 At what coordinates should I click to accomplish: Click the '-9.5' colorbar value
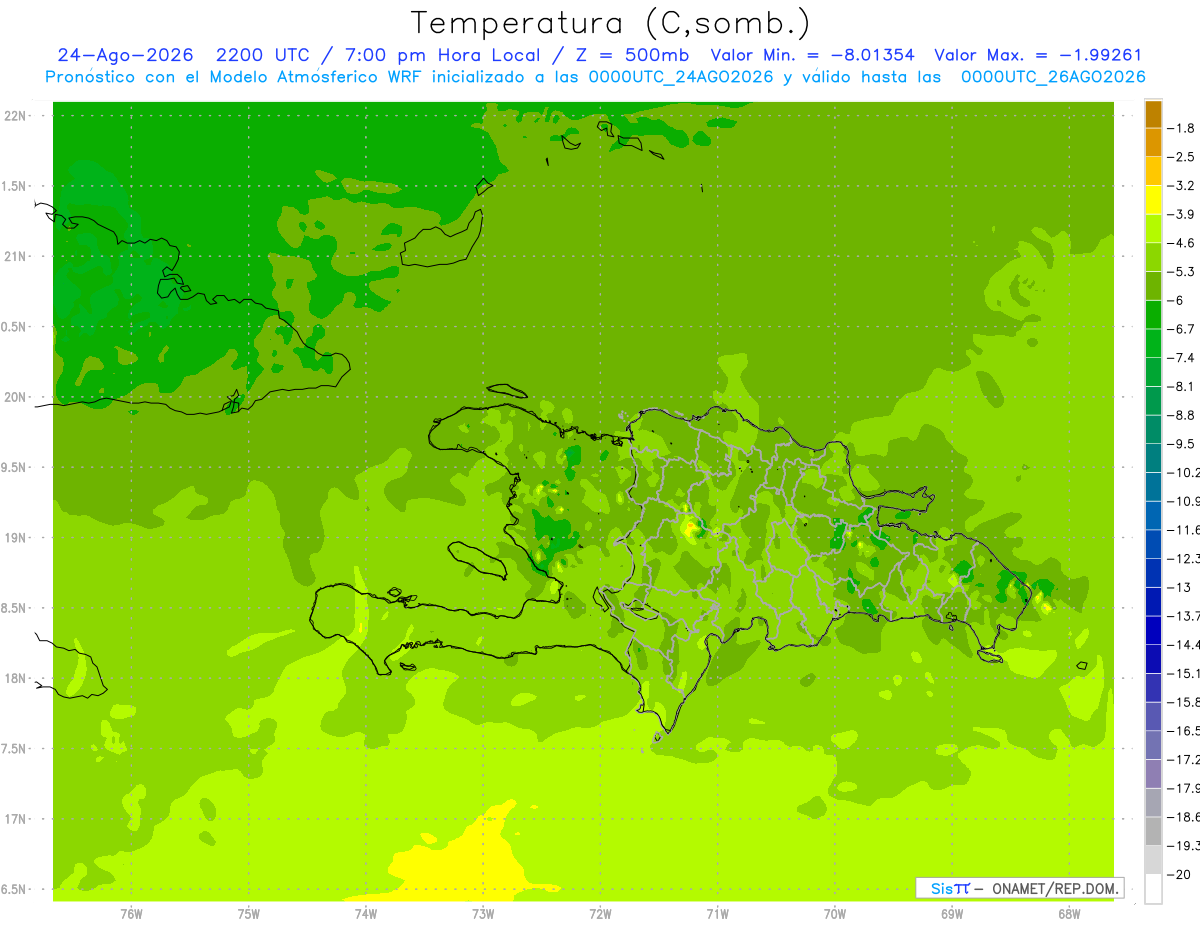point(1181,443)
